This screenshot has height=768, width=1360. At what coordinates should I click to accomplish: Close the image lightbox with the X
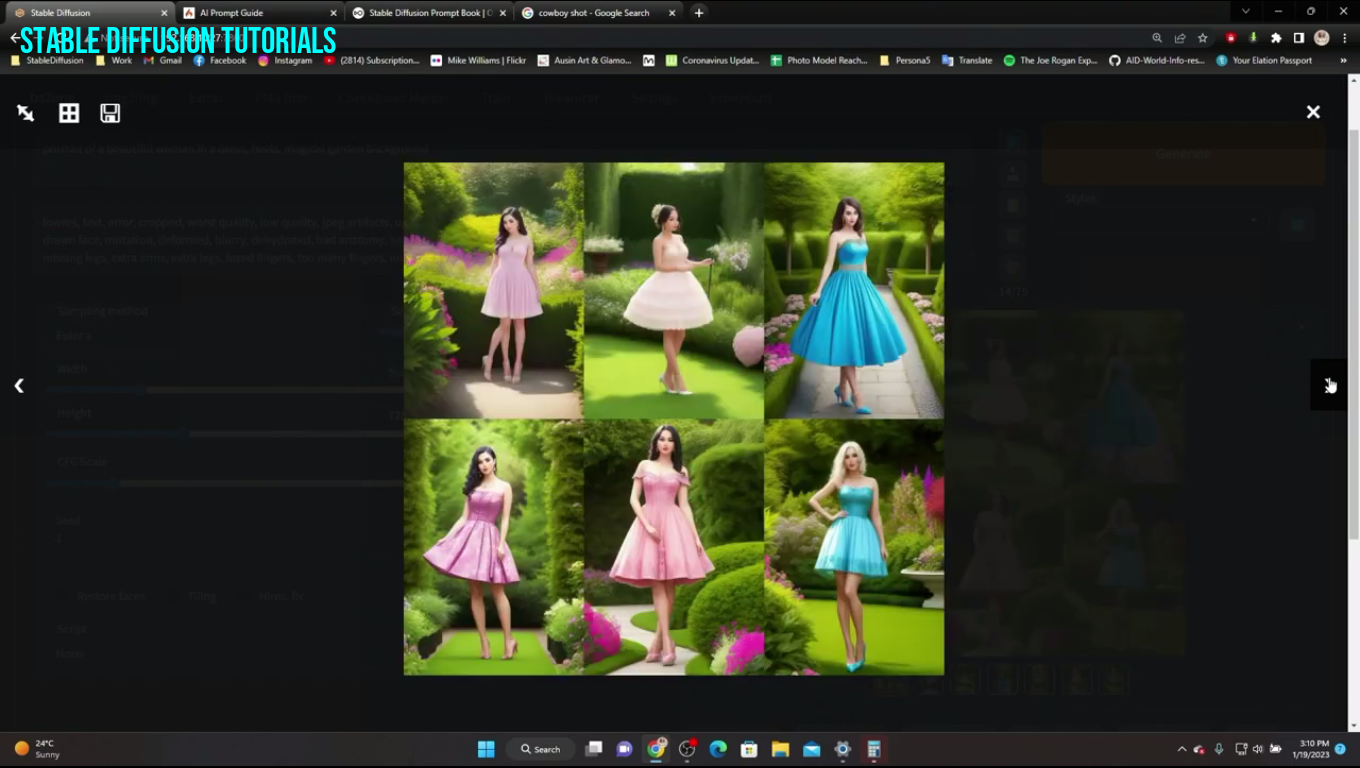click(x=1313, y=112)
